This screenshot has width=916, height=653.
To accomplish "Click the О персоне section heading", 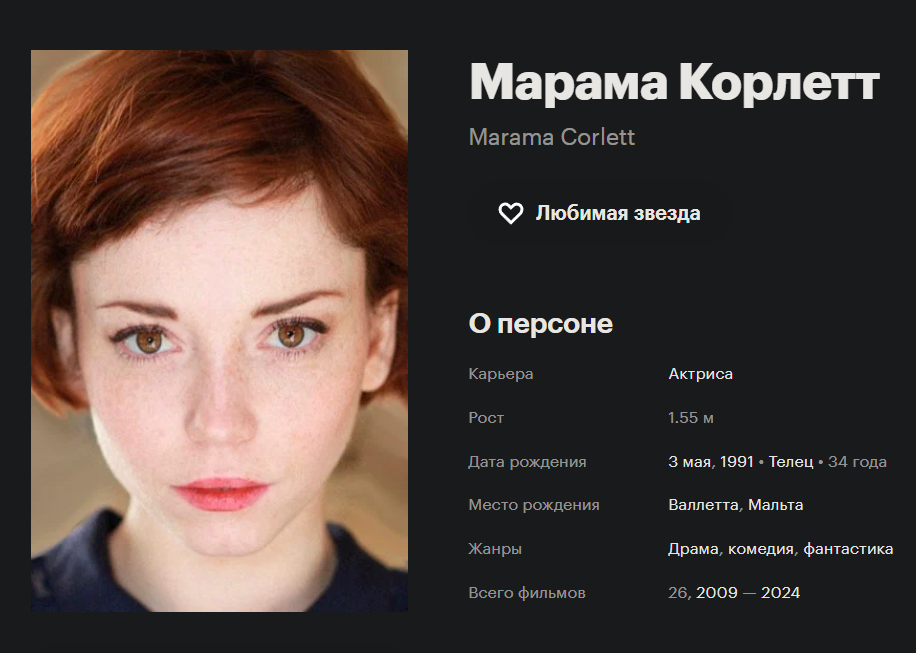I will pos(540,324).
